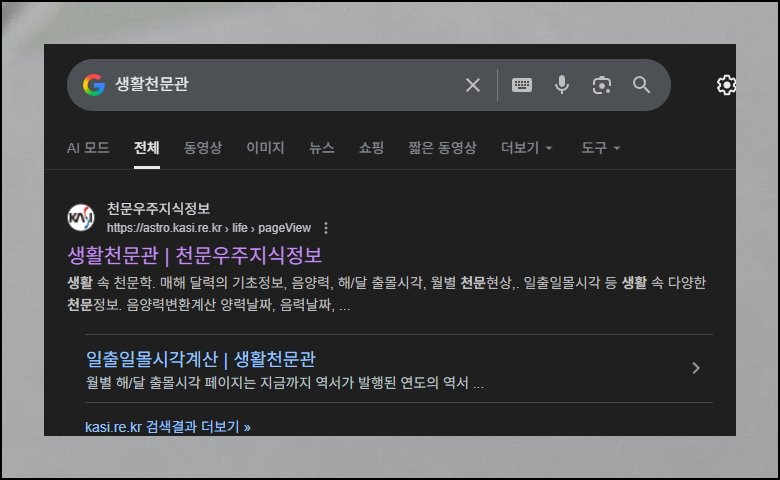Switch to 이미지 tab
Image resolution: width=780 pixels, height=480 pixels.
coord(265,148)
